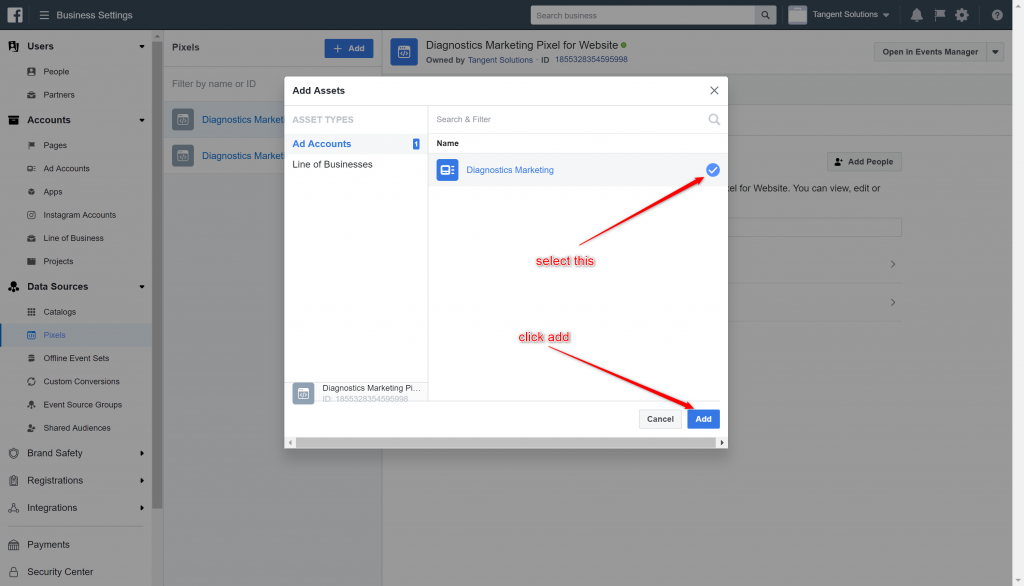This screenshot has width=1024, height=586.
Task: Click the Event Source Groups icon
Action: 31,404
